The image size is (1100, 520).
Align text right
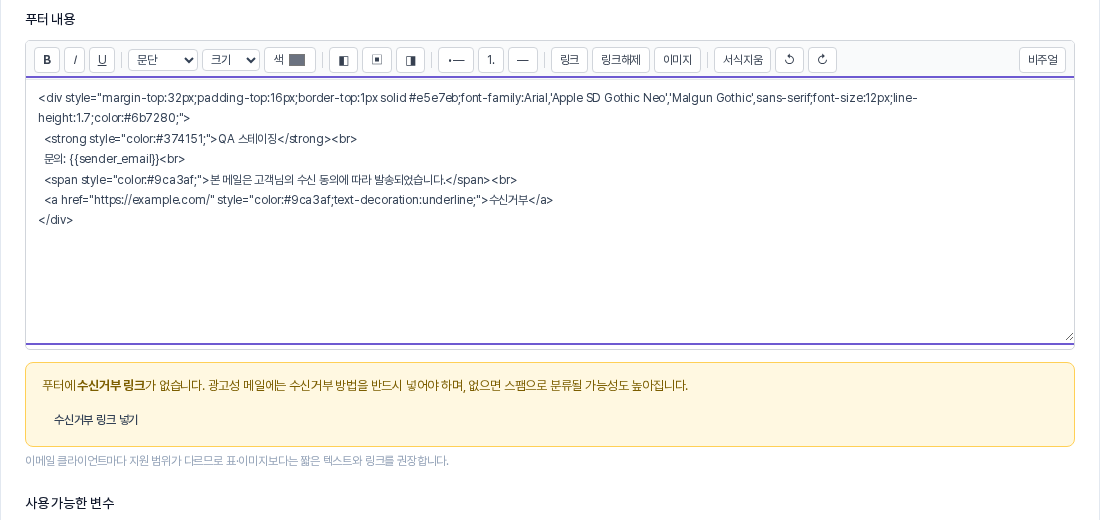(x=410, y=60)
